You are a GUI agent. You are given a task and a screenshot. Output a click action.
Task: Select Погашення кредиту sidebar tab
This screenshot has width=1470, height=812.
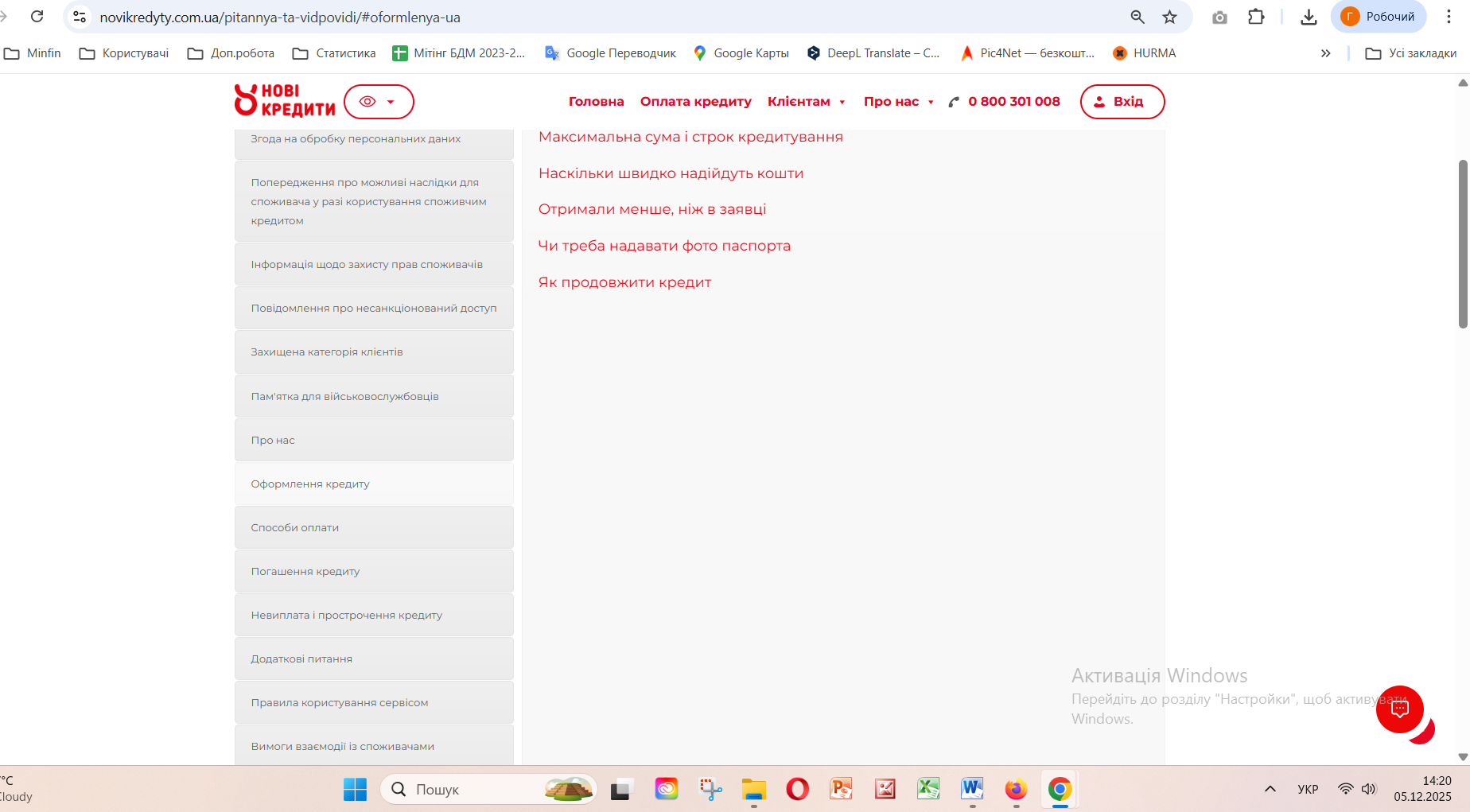pyautogui.click(x=374, y=571)
